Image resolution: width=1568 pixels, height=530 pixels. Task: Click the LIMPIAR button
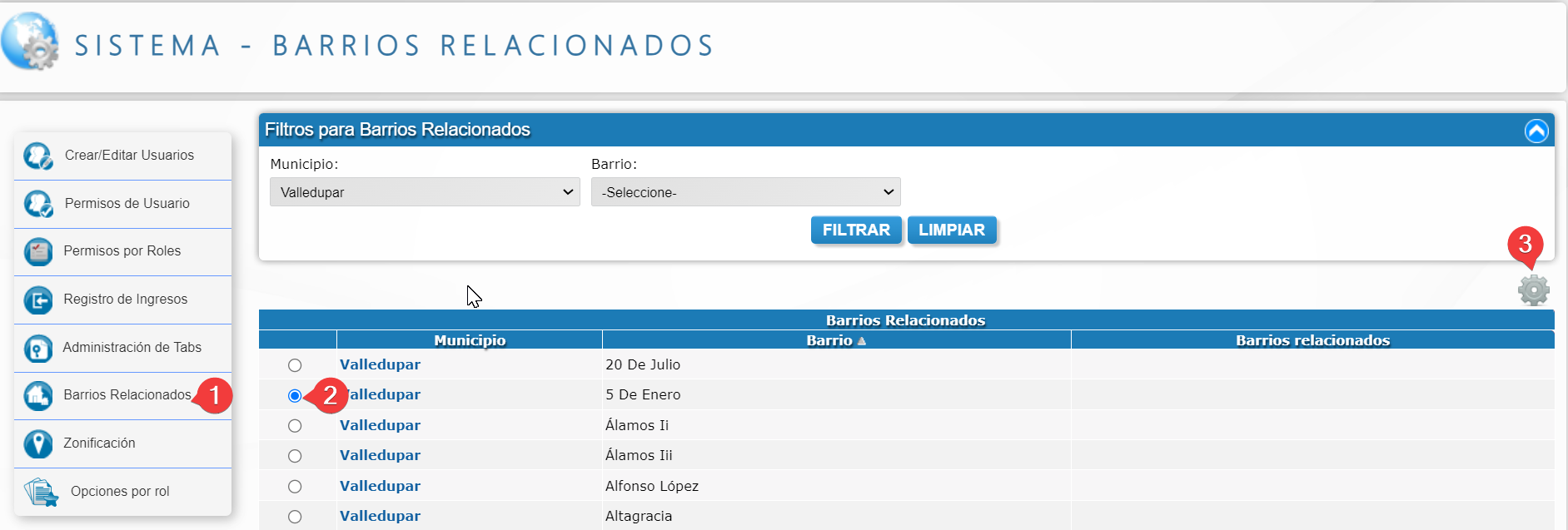pyautogui.click(x=951, y=230)
